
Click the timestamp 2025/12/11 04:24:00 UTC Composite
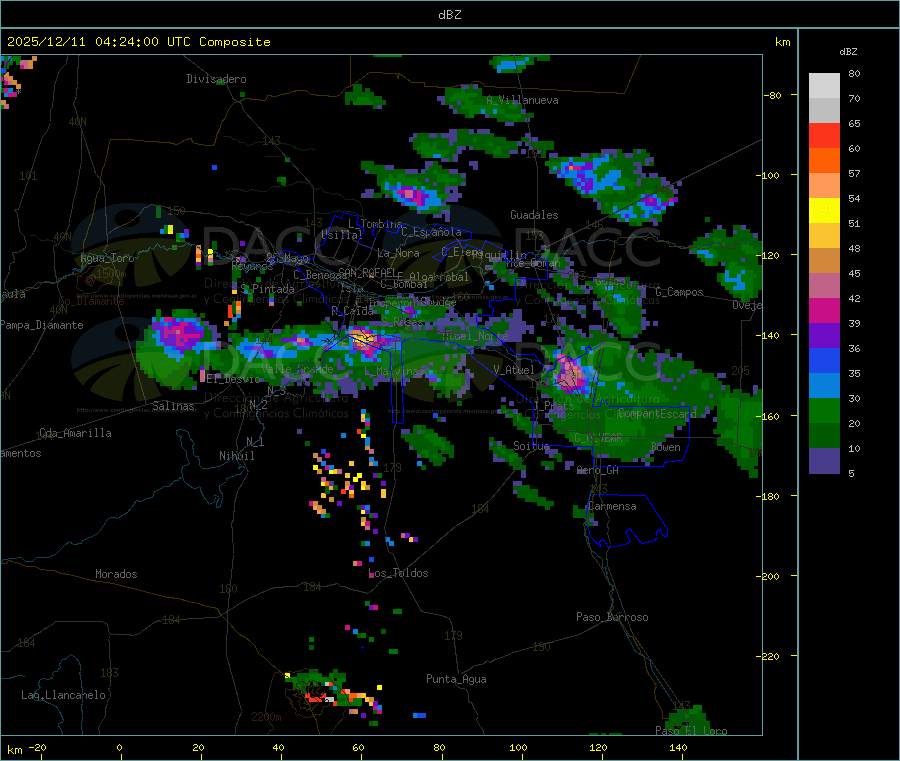click(138, 42)
